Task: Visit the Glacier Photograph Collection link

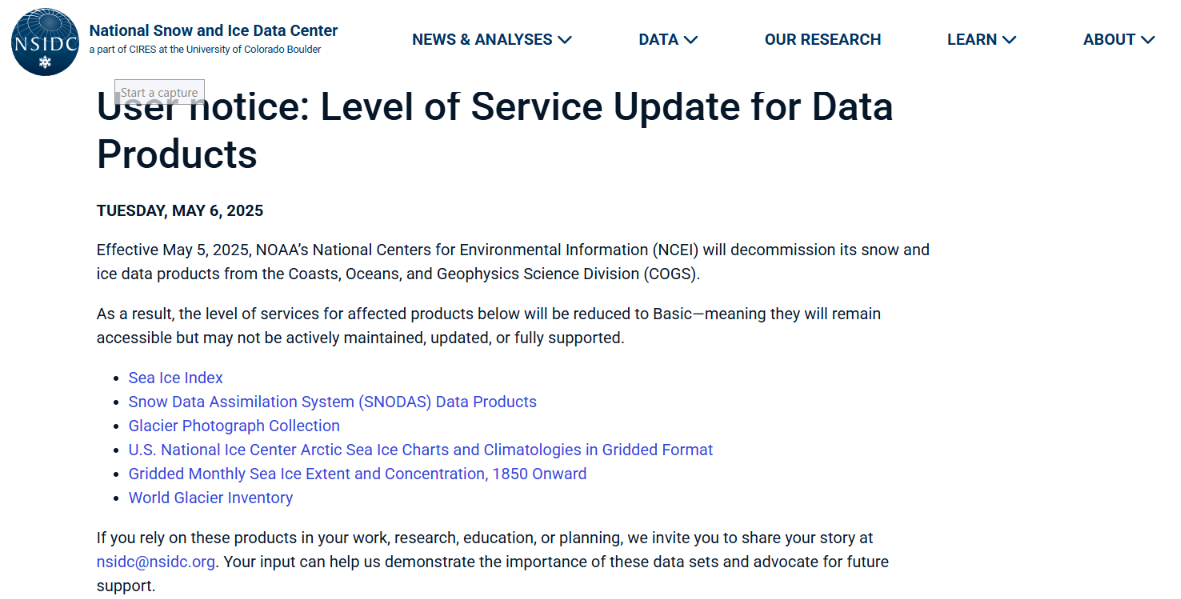Action: pos(234,426)
